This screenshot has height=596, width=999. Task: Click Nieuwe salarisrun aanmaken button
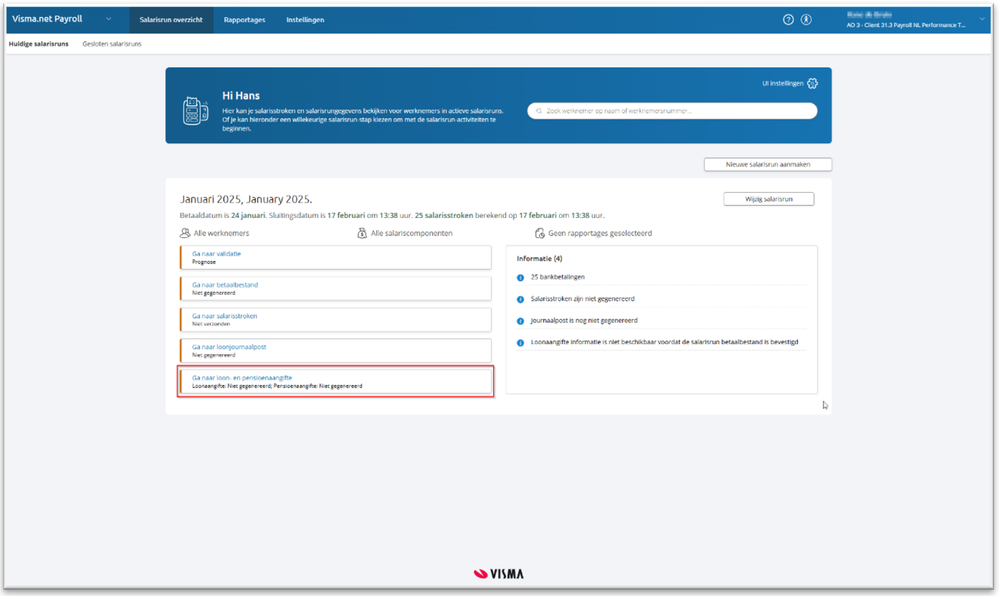point(768,164)
